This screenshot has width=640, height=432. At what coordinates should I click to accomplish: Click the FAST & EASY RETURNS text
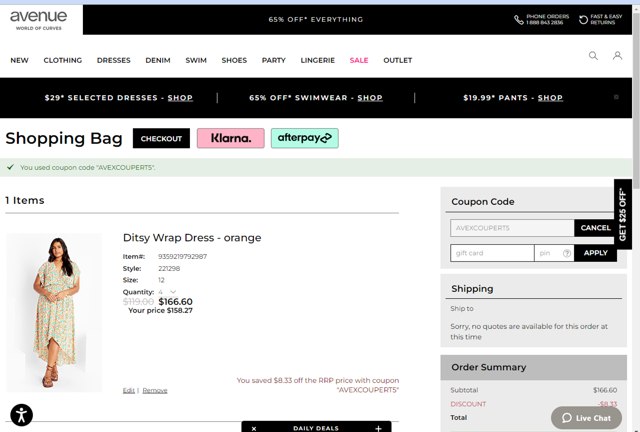coord(606,19)
